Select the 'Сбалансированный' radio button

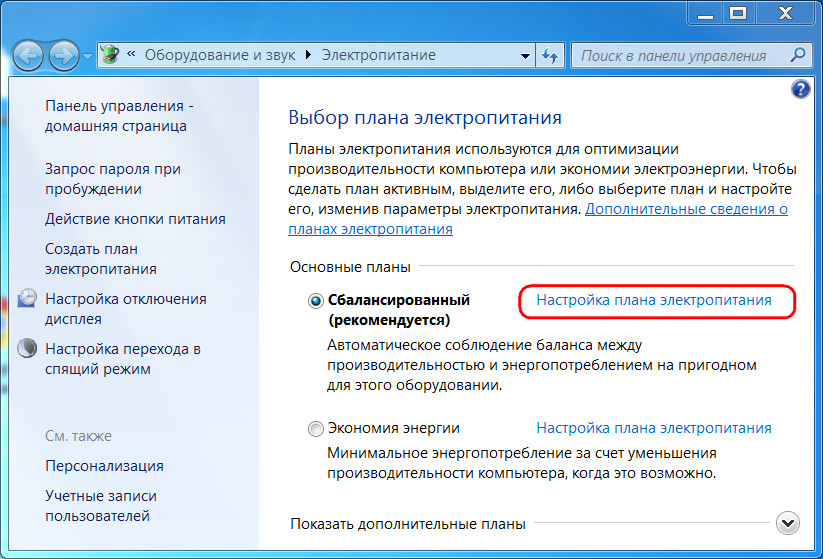point(315,301)
